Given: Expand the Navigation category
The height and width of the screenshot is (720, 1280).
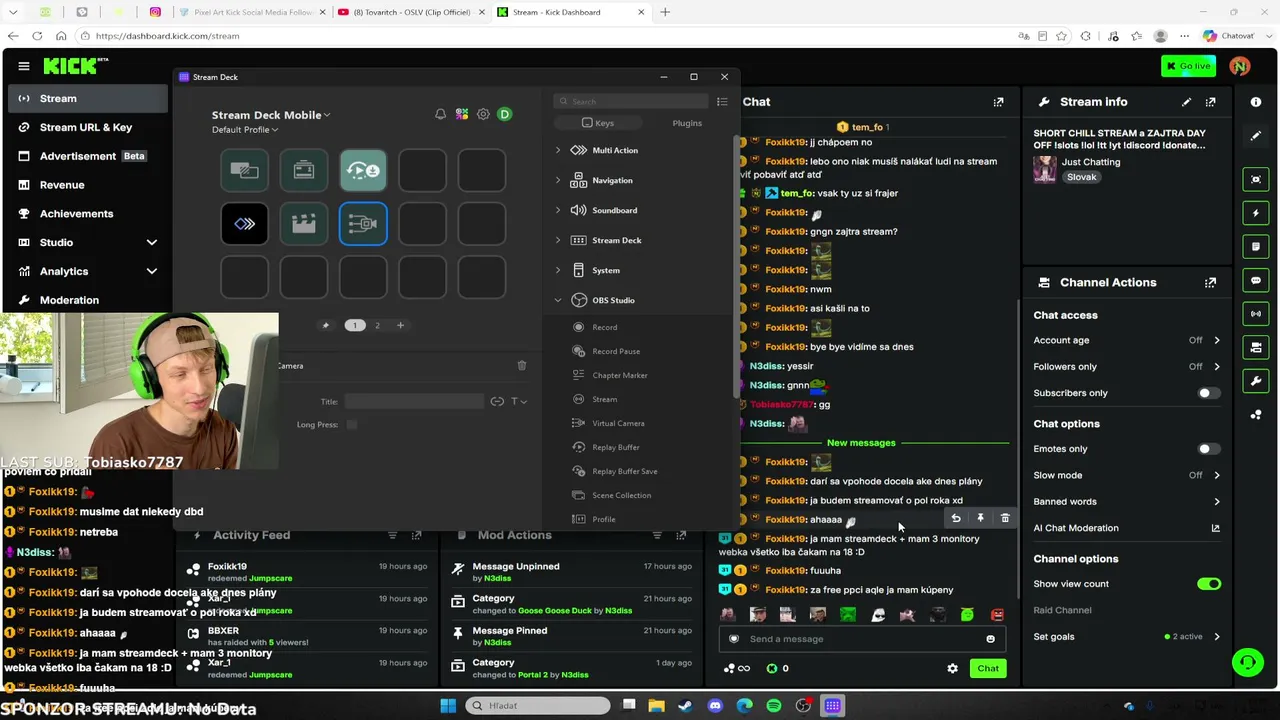Looking at the screenshot, I should tap(558, 180).
